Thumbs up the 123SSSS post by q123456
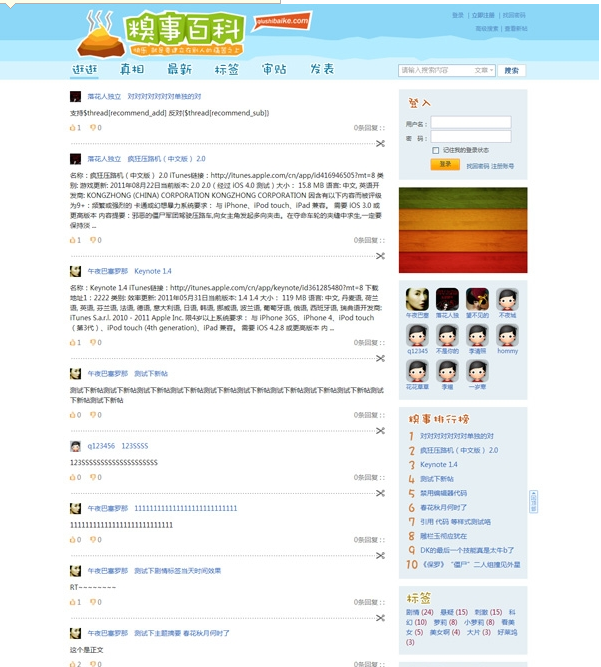The image size is (601, 667). [x=73, y=477]
